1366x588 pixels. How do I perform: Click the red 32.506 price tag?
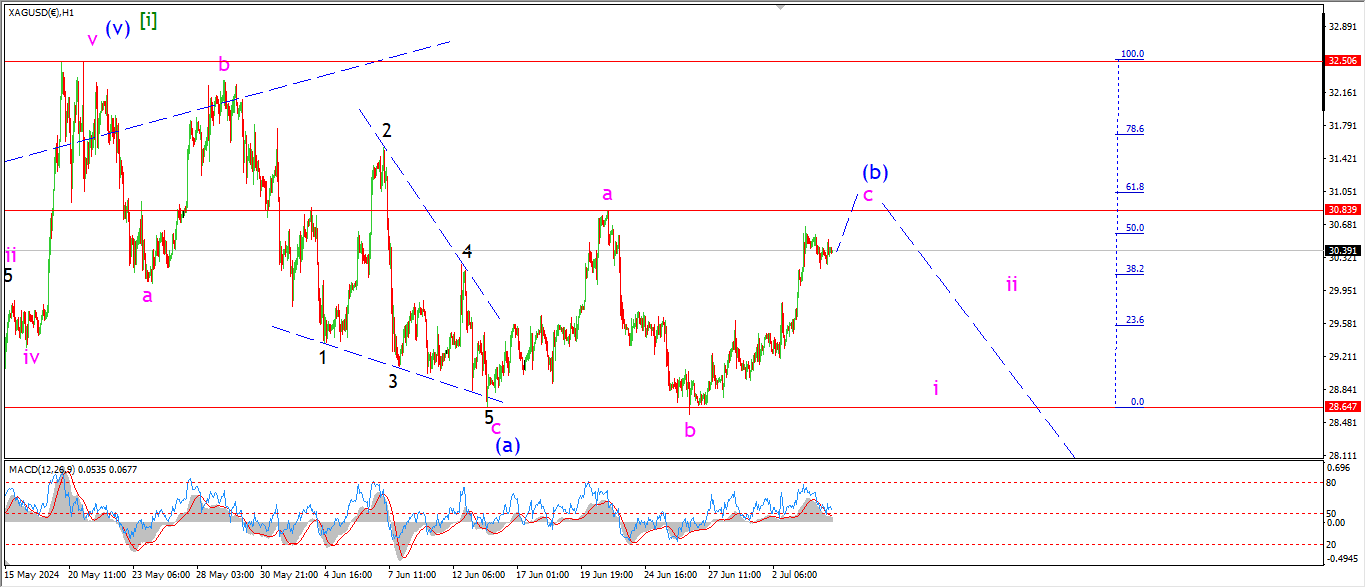(x=1341, y=60)
